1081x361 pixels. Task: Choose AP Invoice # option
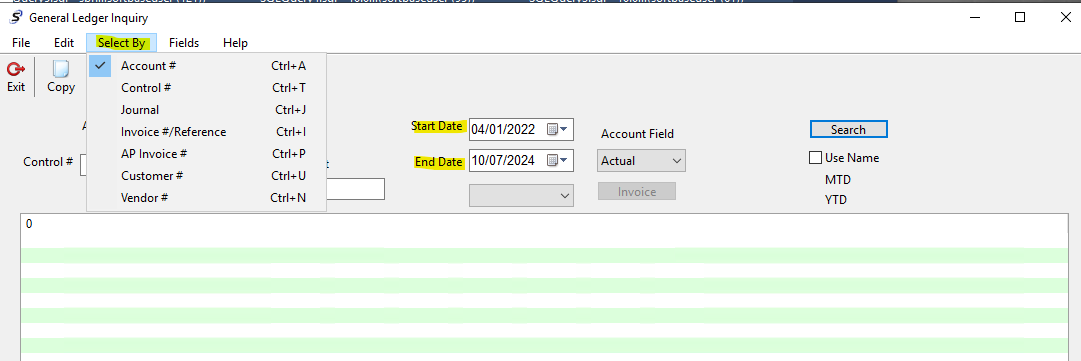point(206,154)
